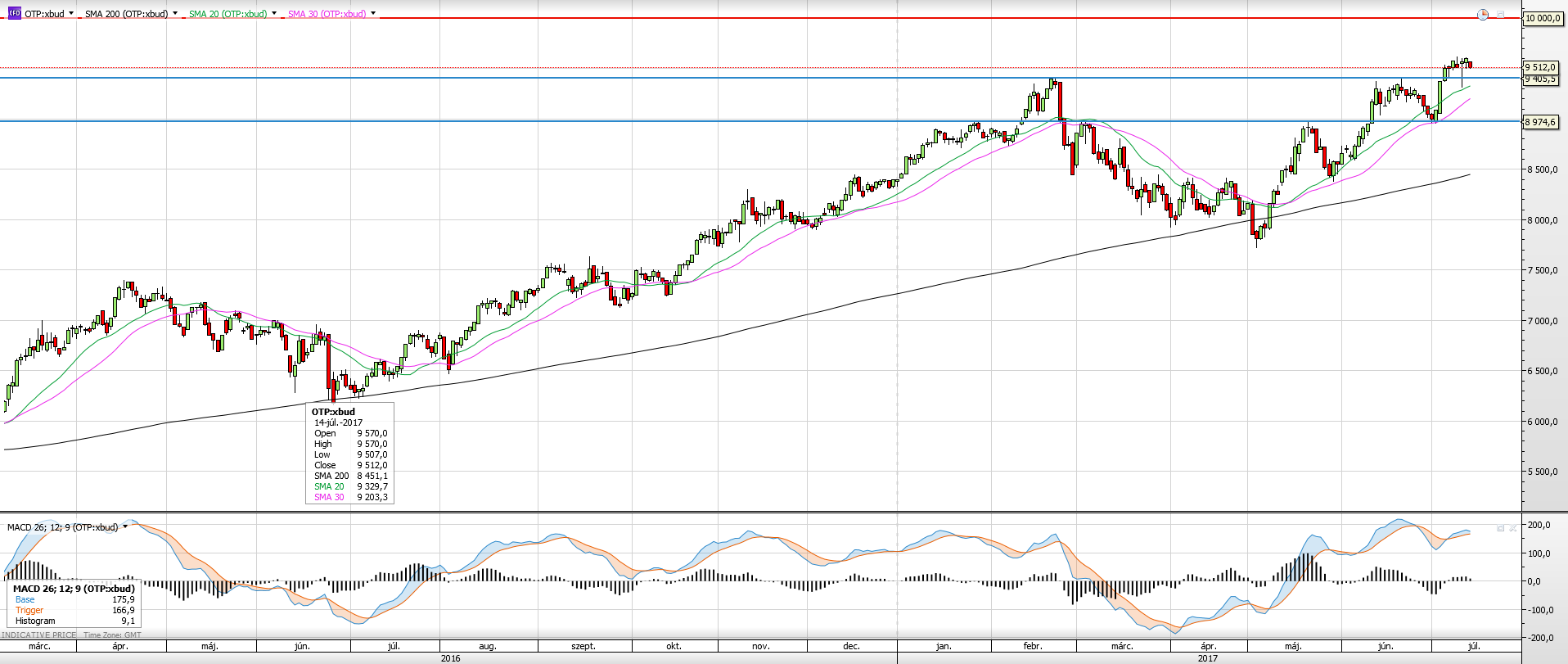Click the OTP:xbud title in the data box
This screenshot has width=1568, height=664.
tap(333, 412)
